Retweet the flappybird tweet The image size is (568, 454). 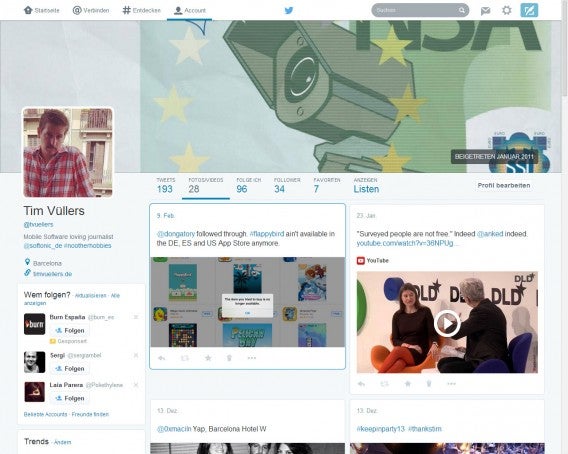click(x=185, y=358)
